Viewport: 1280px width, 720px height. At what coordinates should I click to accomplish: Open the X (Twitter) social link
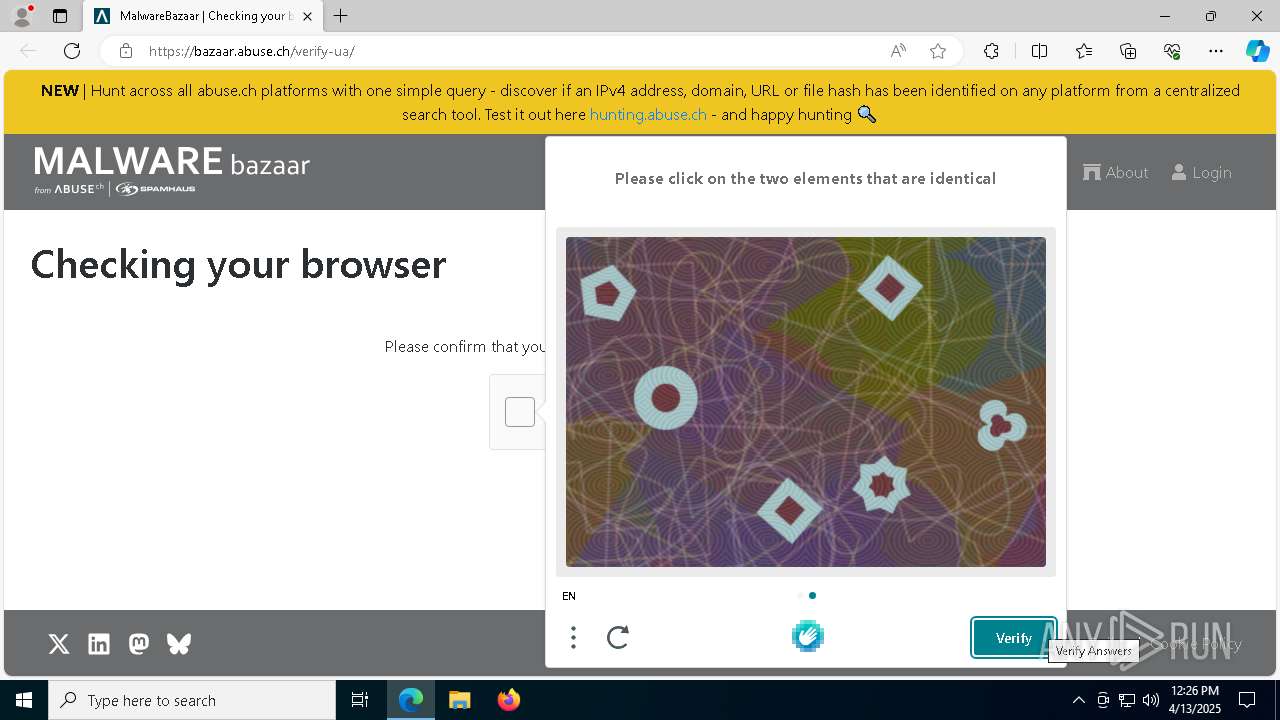(x=59, y=644)
